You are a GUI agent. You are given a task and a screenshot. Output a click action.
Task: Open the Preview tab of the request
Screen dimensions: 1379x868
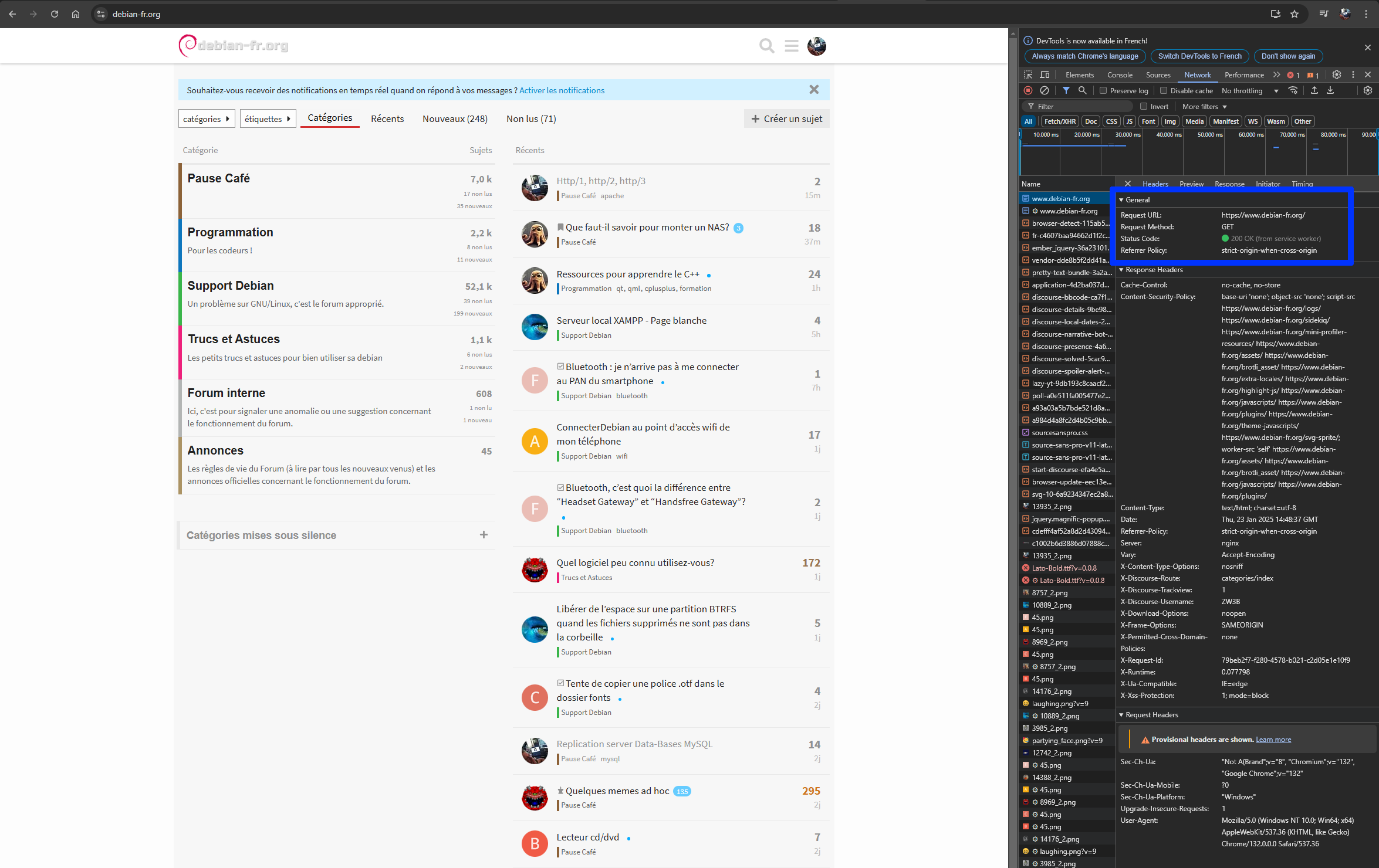coord(1191,184)
